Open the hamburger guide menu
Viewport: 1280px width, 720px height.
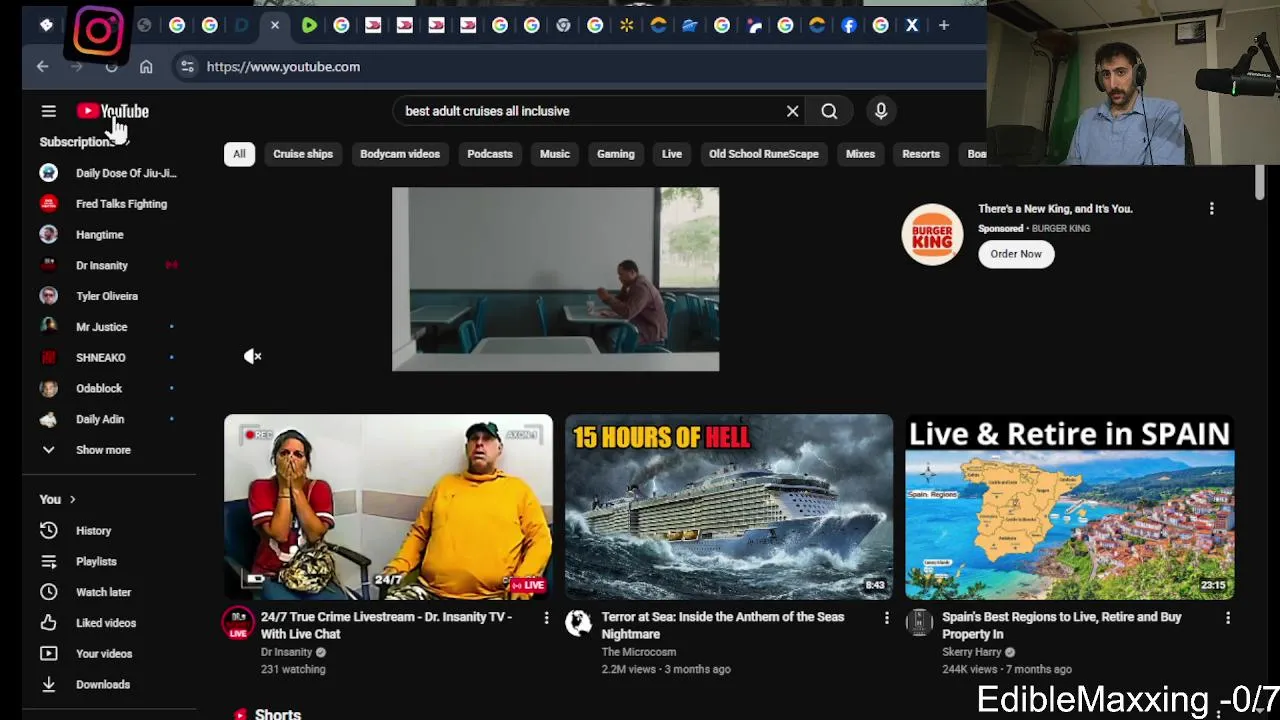[48, 111]
